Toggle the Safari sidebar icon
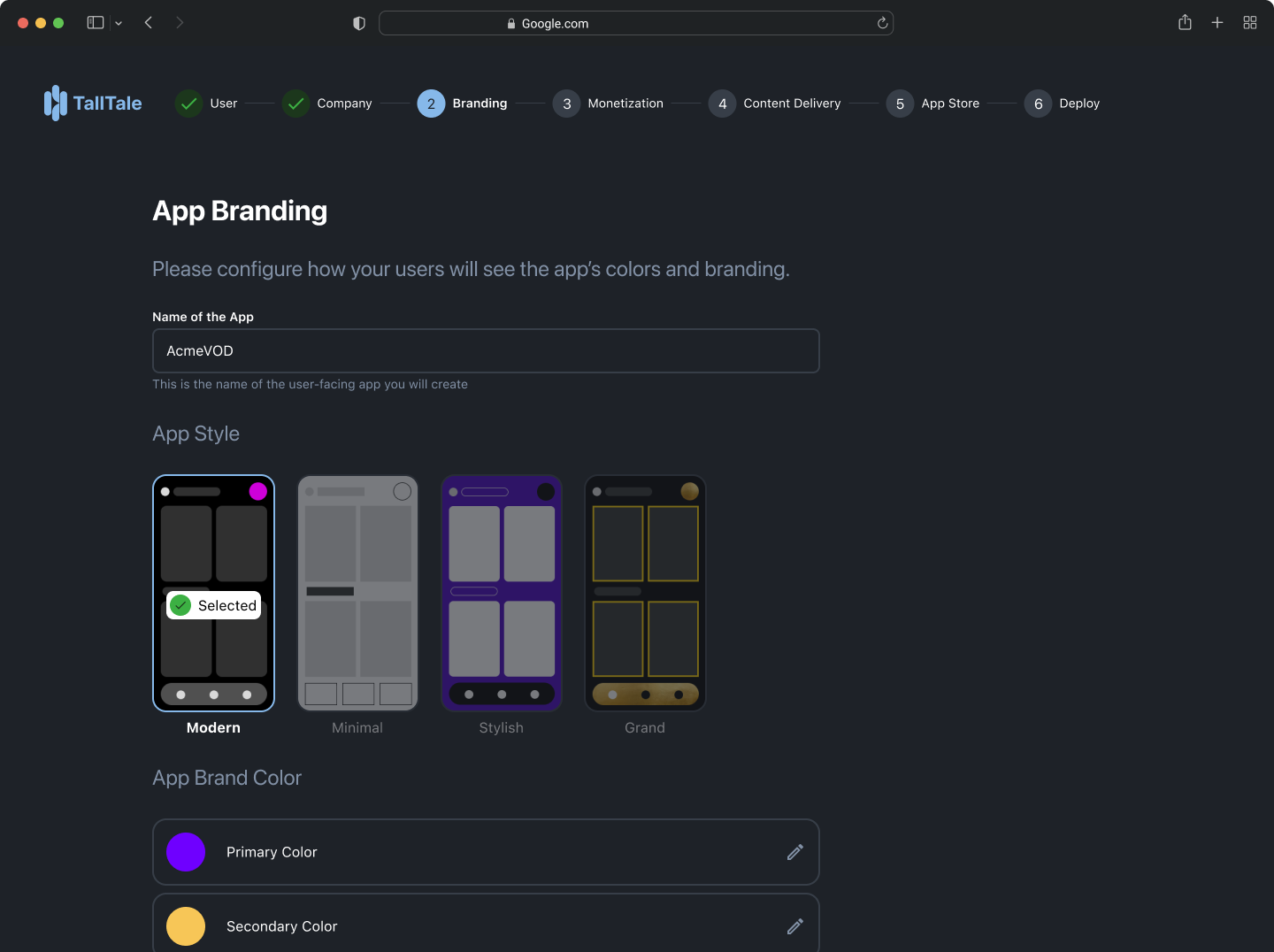Viewport: 1274px width, 952px height. pyautogui.click(x=96, y=23)
